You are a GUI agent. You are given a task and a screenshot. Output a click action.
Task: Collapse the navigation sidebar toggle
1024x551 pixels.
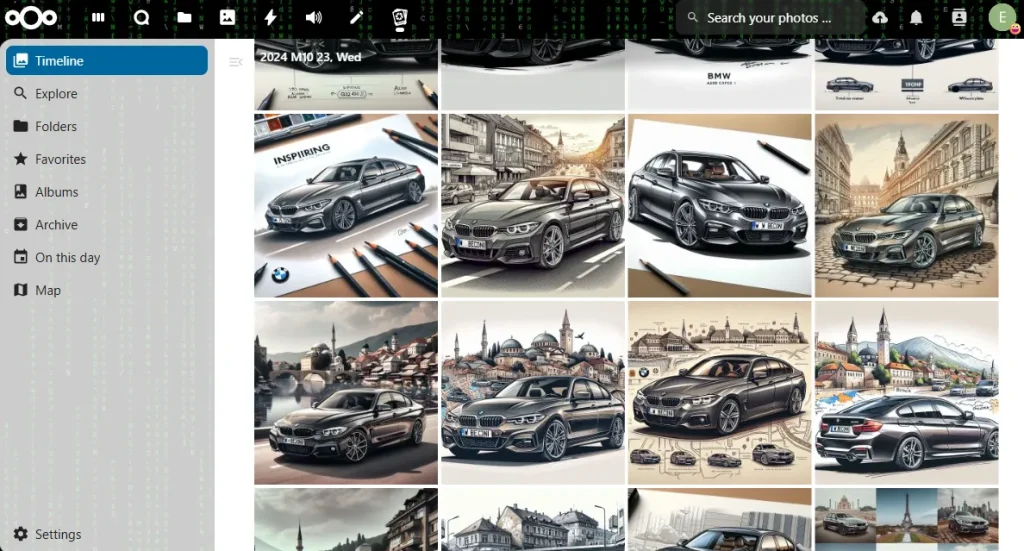[236, 62]
